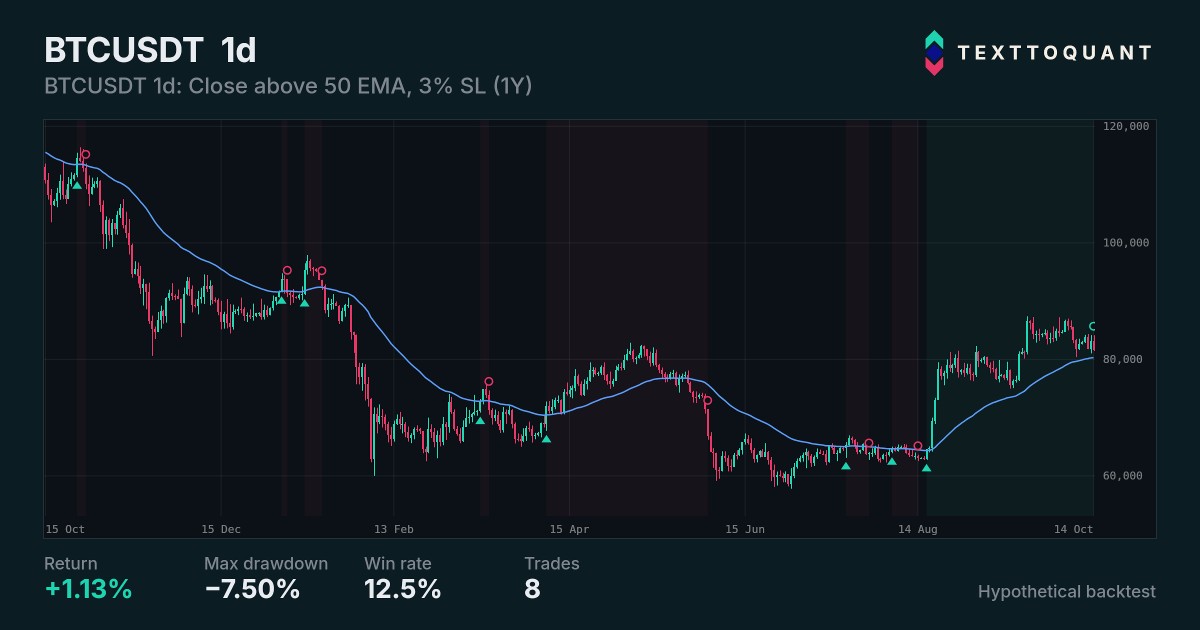Click the green open-position circle marker near 14 Oct
Viewport: 1200px width, 630px height.
[x=1093, y=326]
